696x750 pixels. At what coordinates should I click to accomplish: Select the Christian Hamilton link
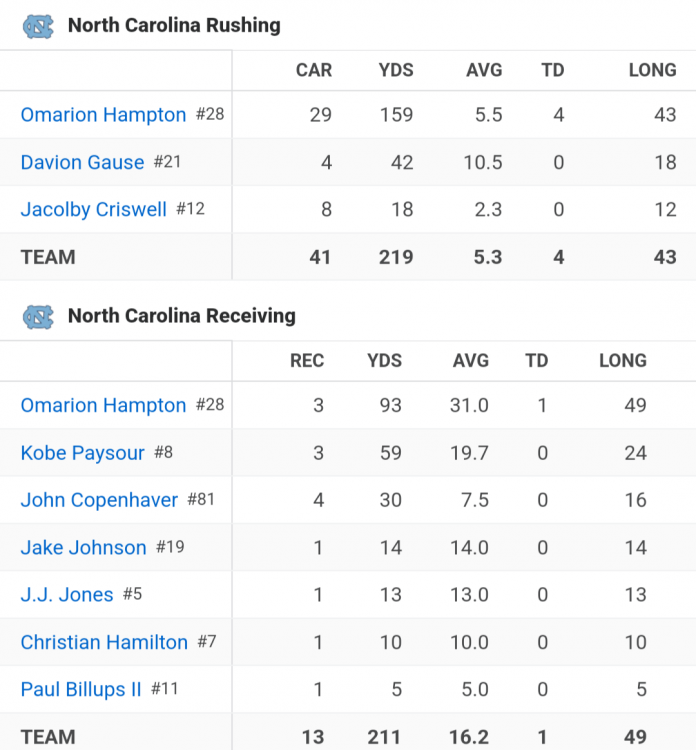[104, 642]
